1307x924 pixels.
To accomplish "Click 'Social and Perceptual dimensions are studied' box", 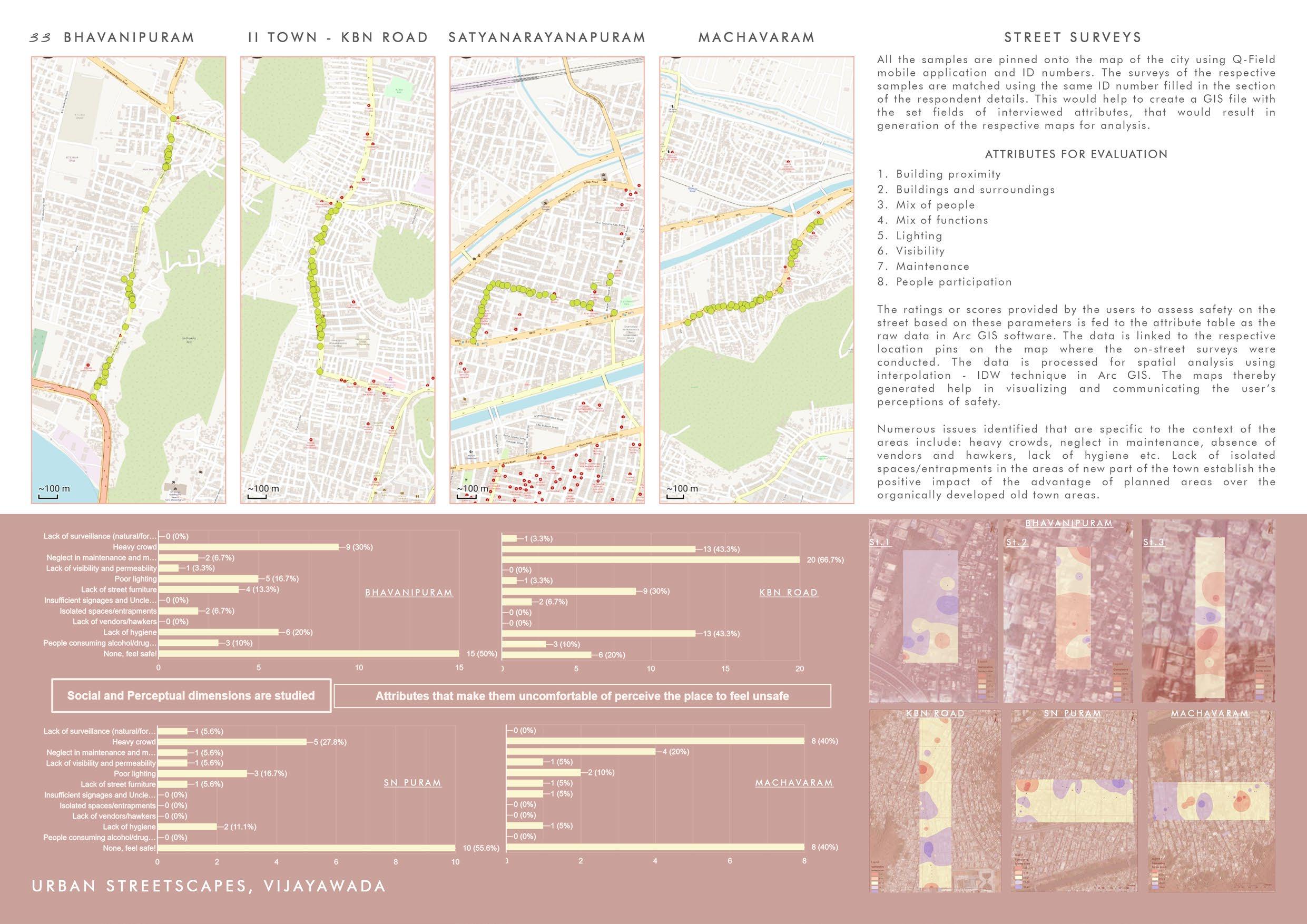I will (191, 695).
